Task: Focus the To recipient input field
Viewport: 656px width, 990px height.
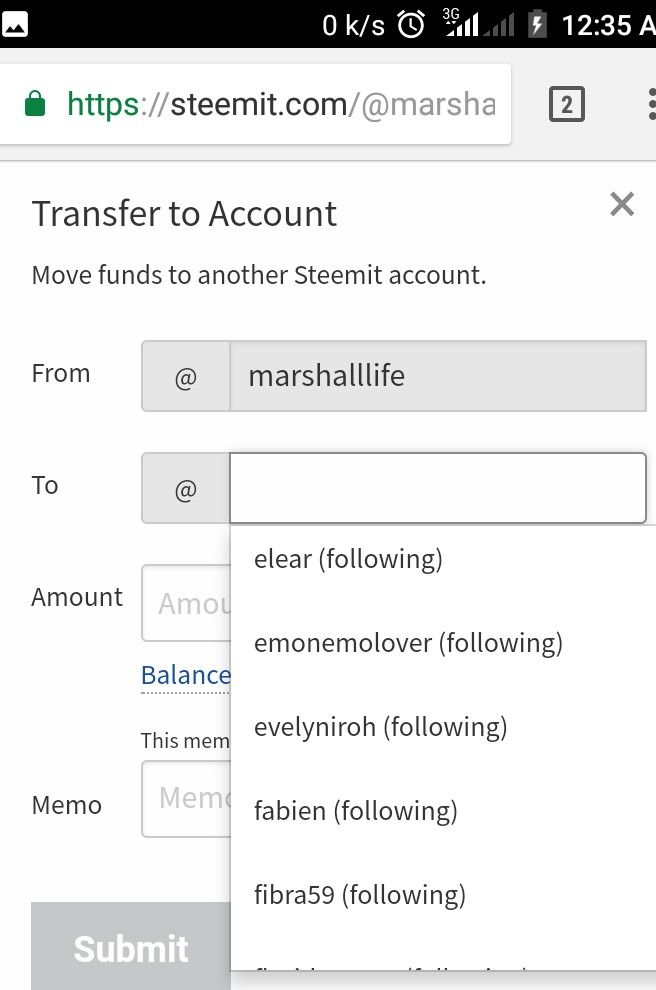Action: coord(437,488)
